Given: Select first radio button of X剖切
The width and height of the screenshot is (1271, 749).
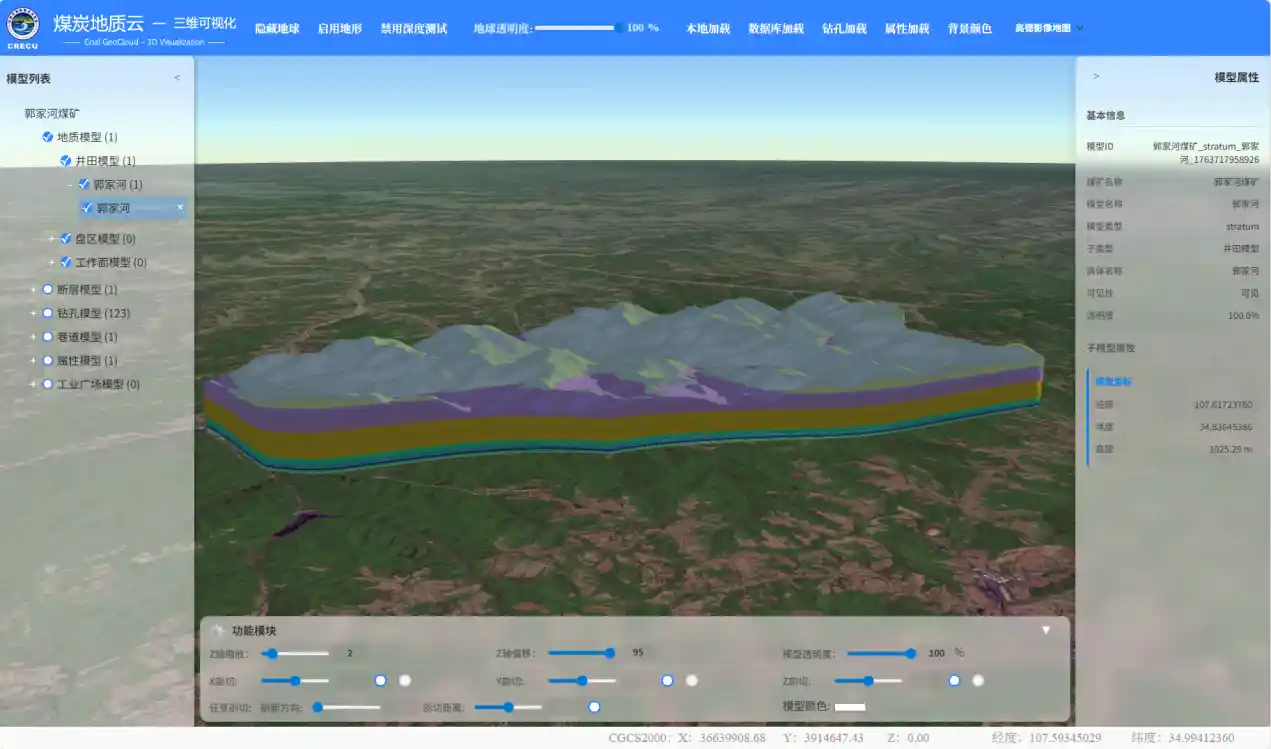Looking at the screenshot, I should pos(381,680).
